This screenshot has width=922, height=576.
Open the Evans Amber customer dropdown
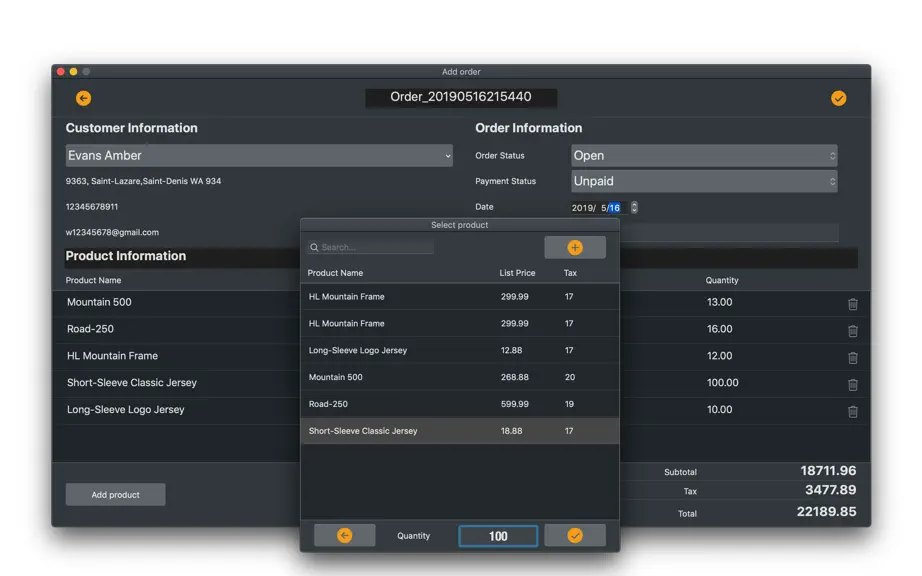[x=259, y=156]
